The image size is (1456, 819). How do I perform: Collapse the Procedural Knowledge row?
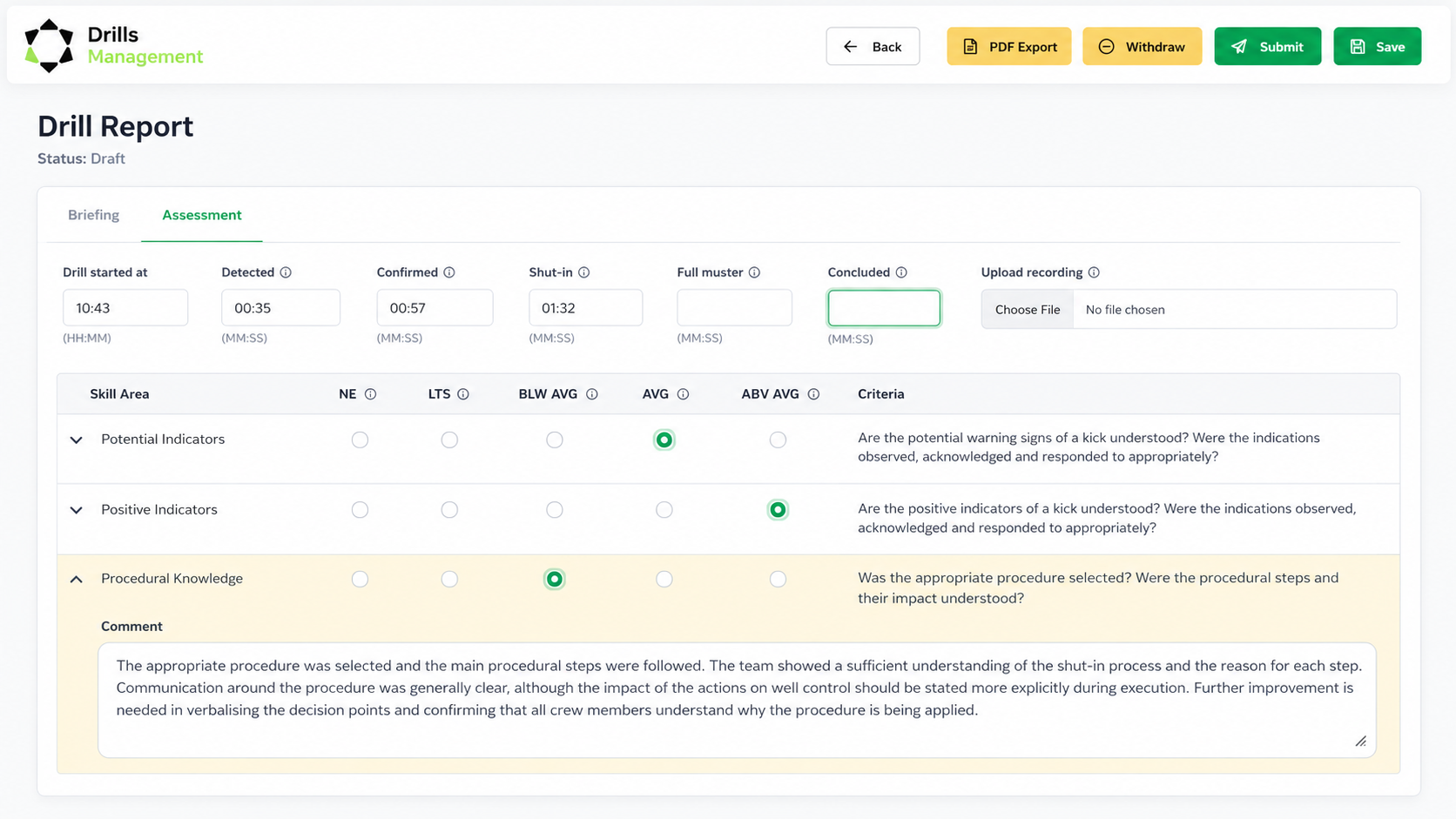(77, 579)
